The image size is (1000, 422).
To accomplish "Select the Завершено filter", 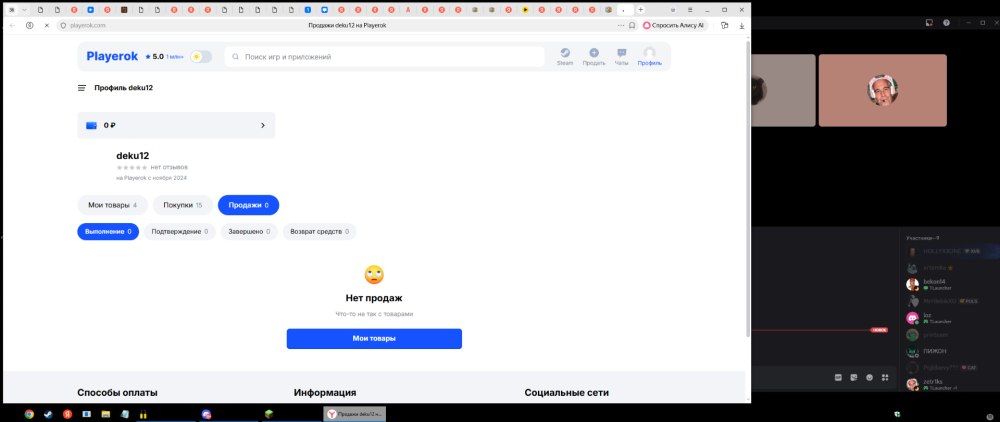I will 249,231.
